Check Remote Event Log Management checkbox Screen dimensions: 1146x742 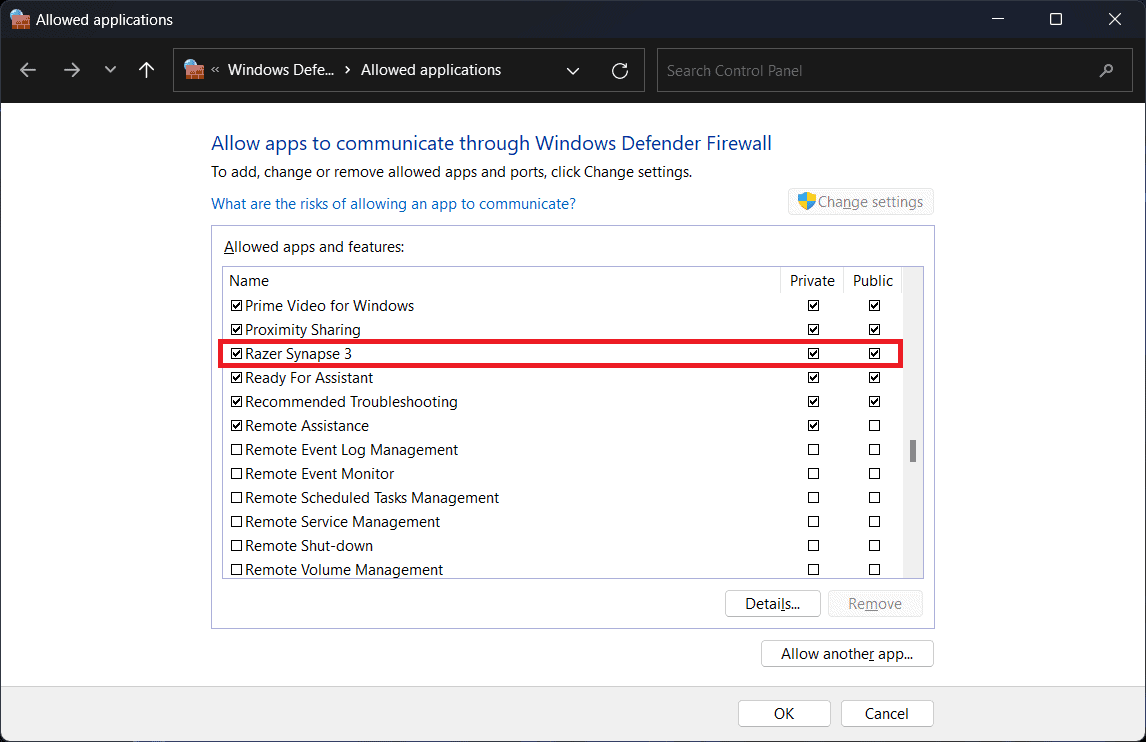click(236, 450)
